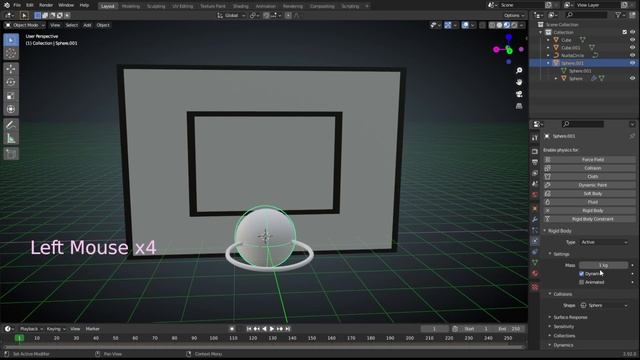Open the Render menu

(x=46, y=5)
